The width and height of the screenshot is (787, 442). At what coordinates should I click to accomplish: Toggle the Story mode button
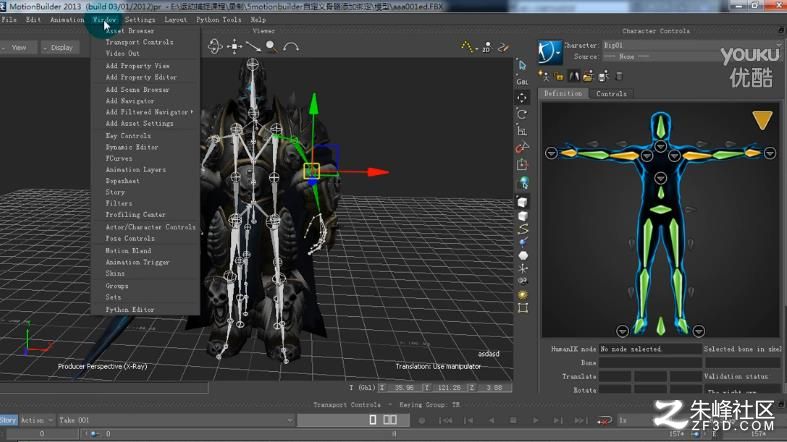(9, 420)
